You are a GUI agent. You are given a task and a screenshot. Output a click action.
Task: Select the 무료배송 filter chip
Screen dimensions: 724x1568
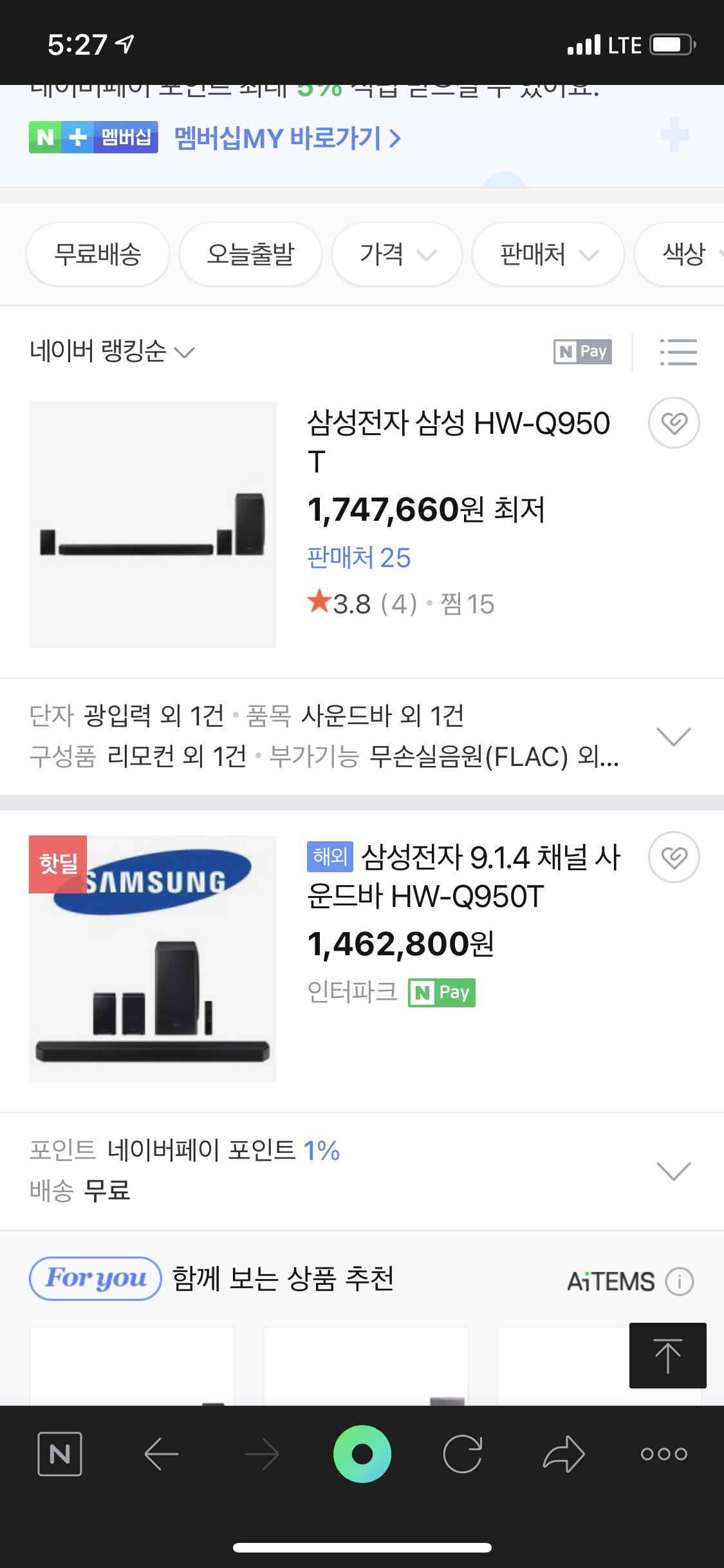point(98,254)
